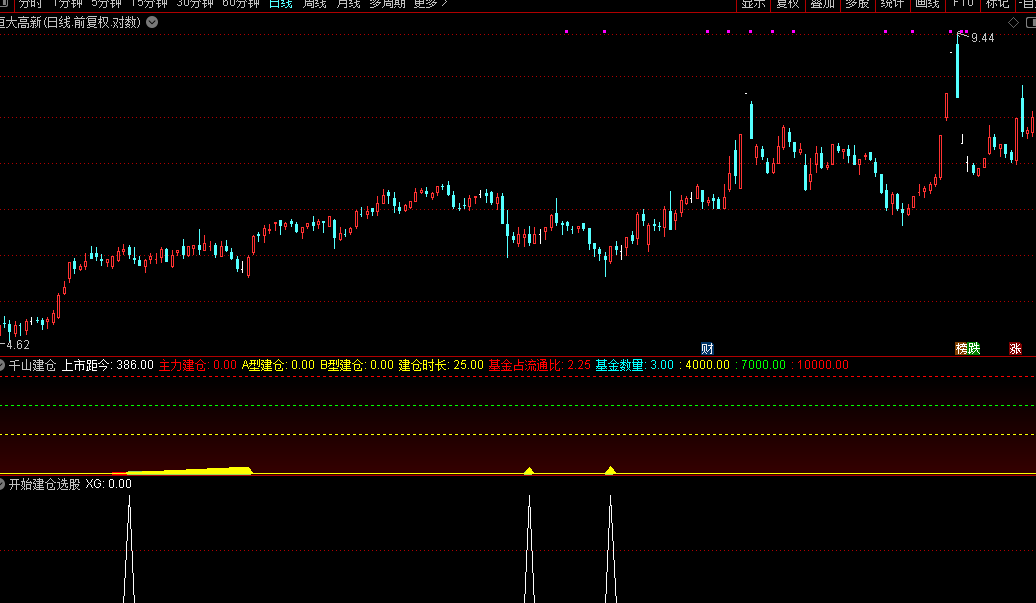Click the 榜跌 marker badge
The width and height of the screenshot is (1036, 603).
click(x=967, y=348)
